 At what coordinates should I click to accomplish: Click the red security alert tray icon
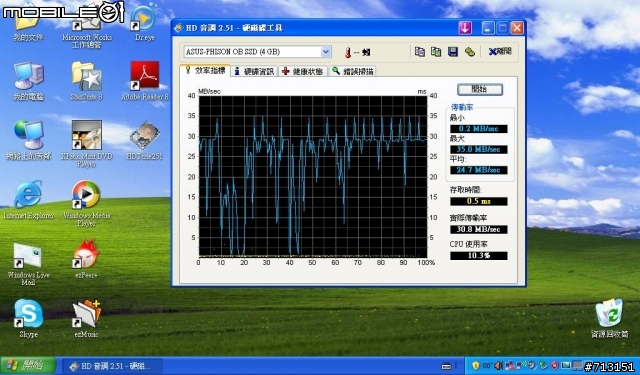click(x=554, y=366)
